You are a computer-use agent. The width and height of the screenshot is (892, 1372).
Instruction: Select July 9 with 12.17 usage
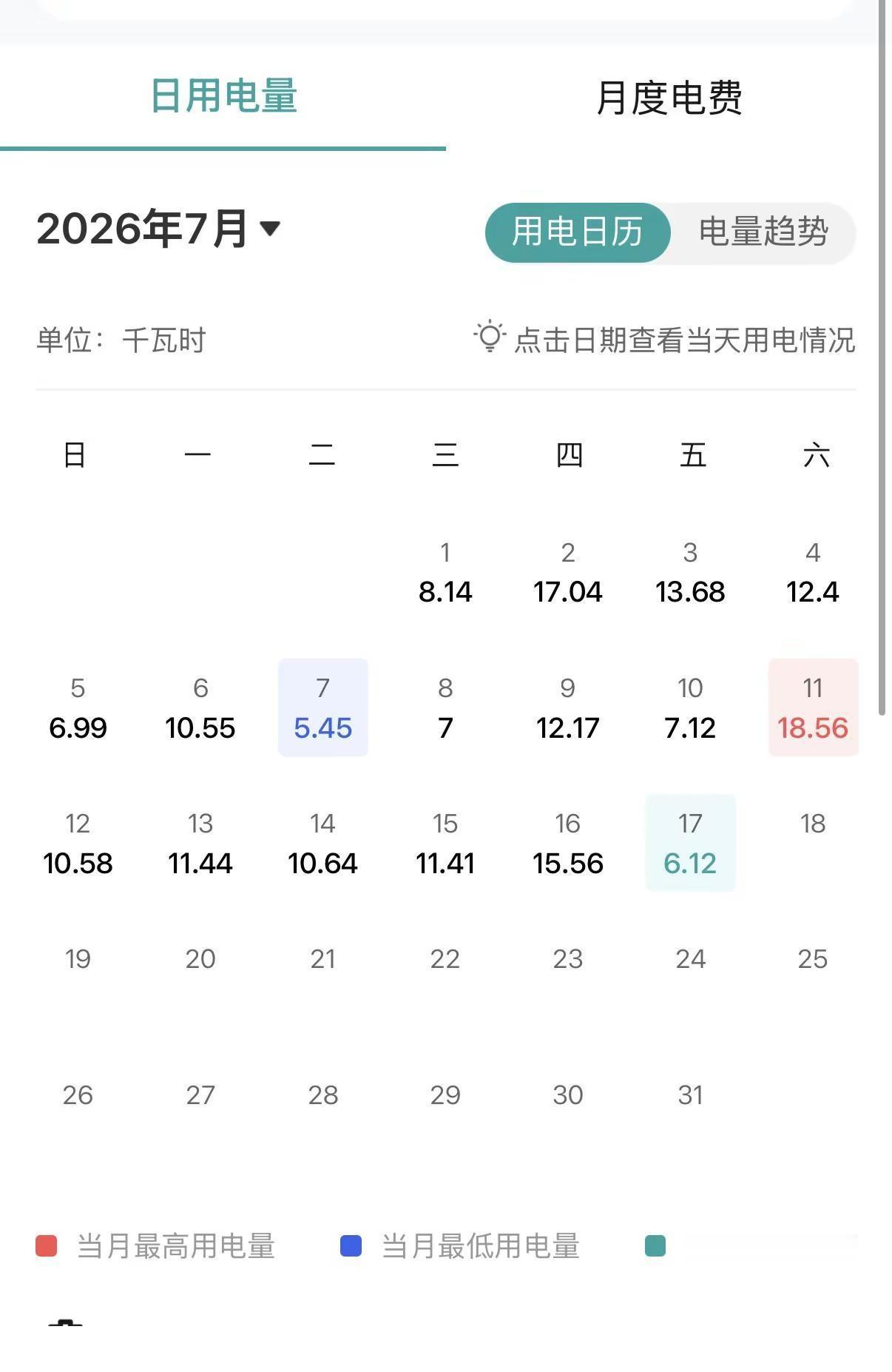click(x=568, y=707)
